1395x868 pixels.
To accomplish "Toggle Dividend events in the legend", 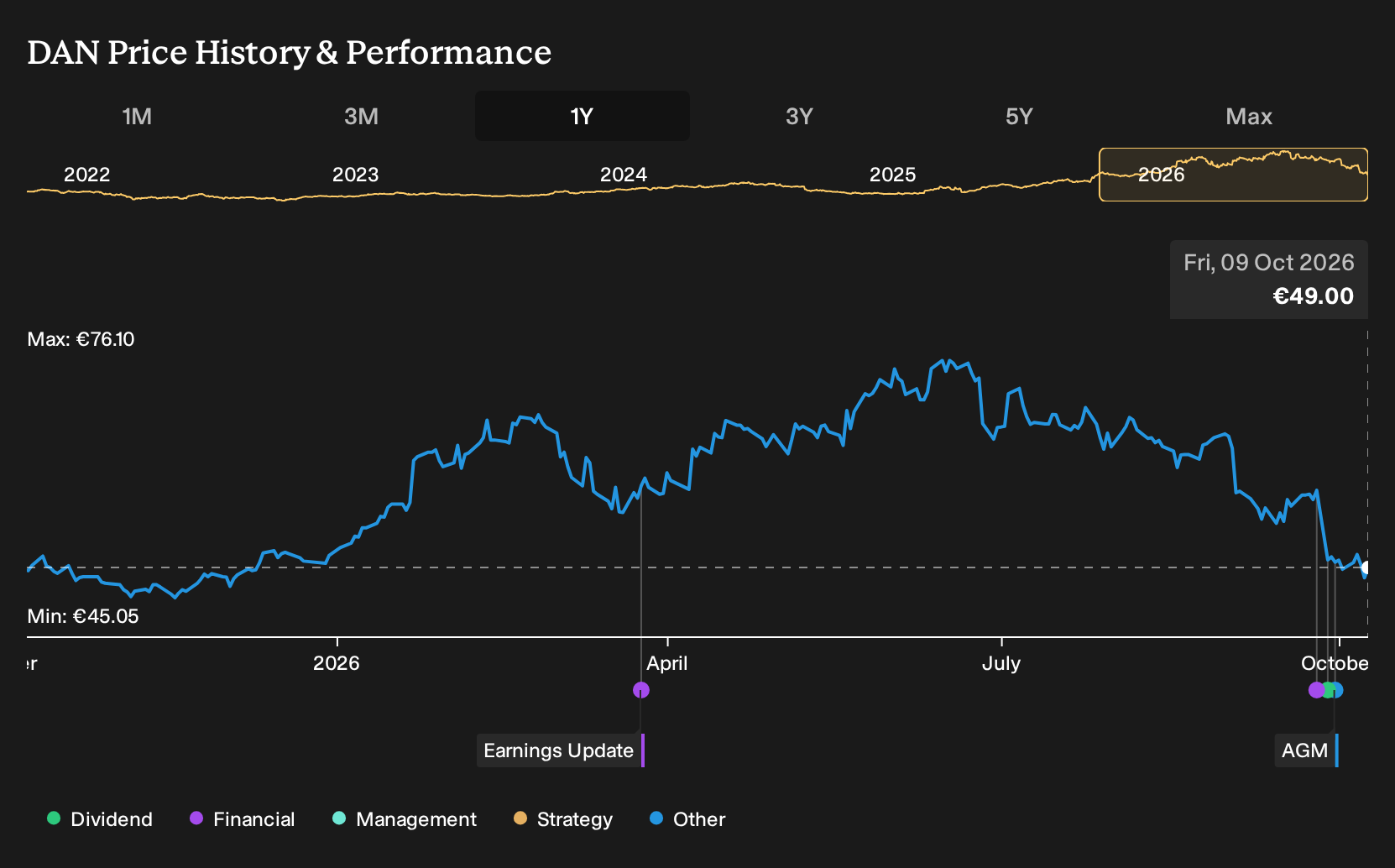I will [100, 818].
